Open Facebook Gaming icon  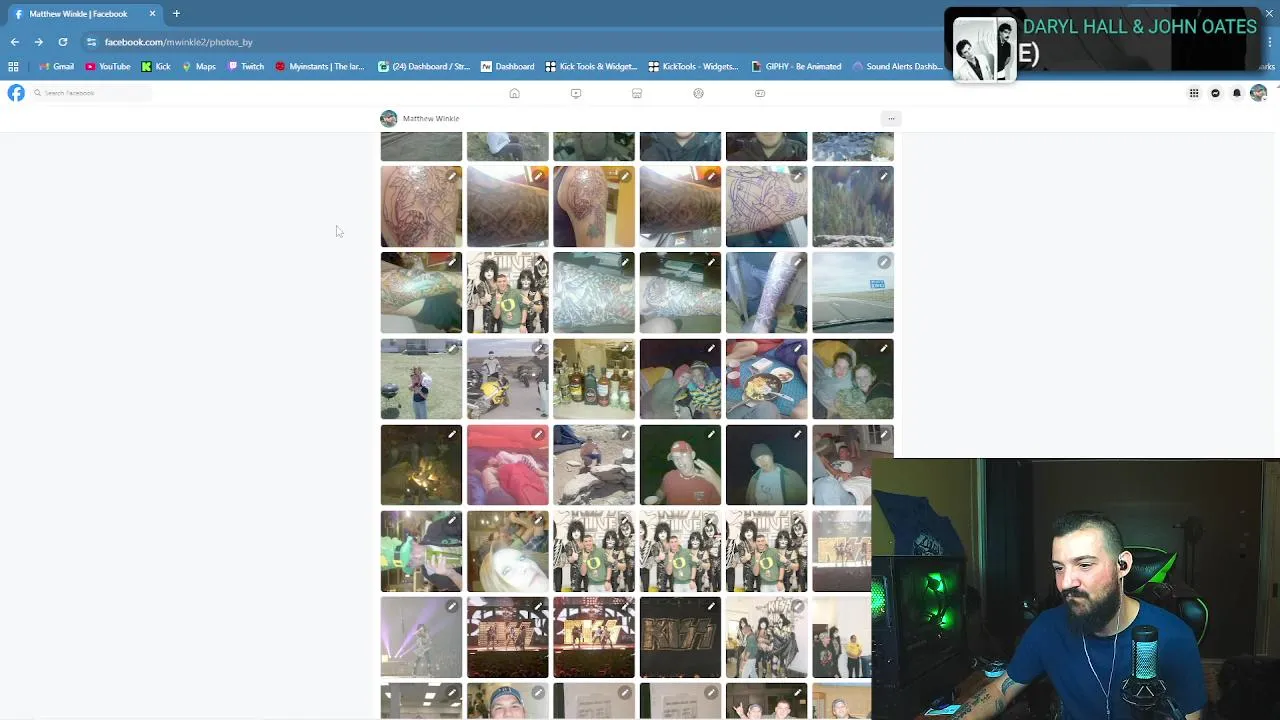click(760, 93)
